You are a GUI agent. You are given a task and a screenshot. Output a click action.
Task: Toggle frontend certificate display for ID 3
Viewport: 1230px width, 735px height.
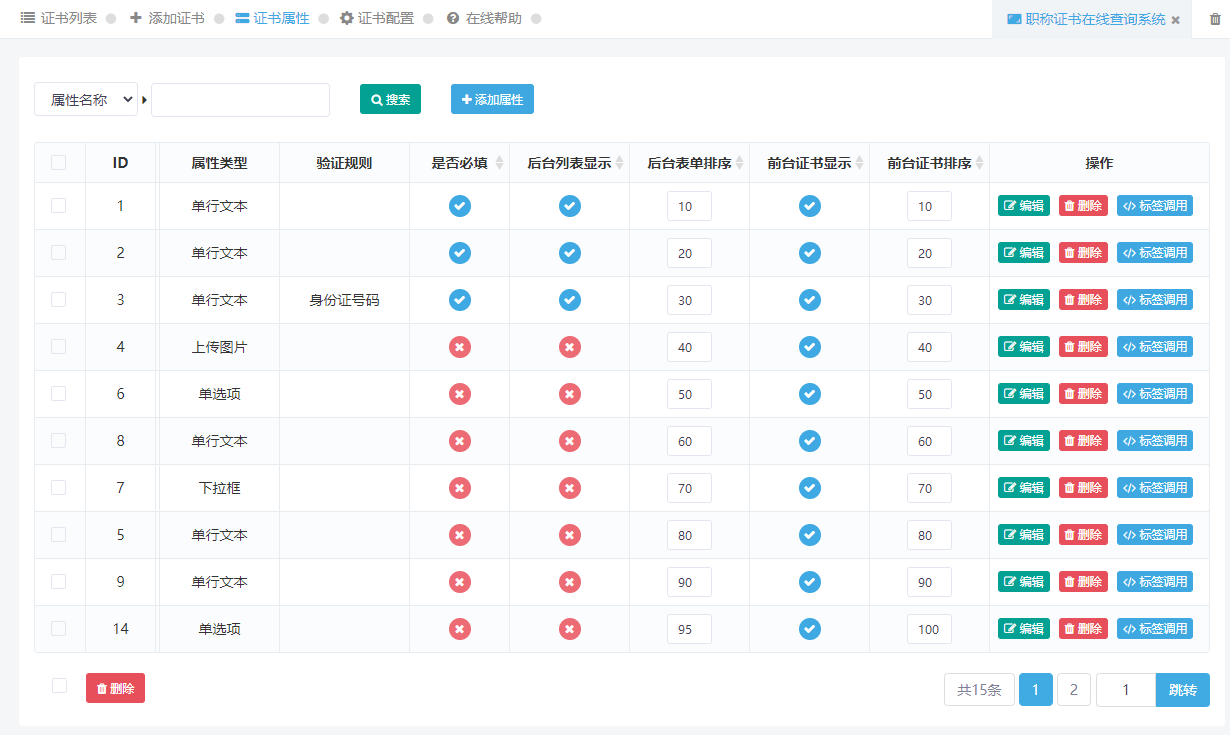click(810, 300)
